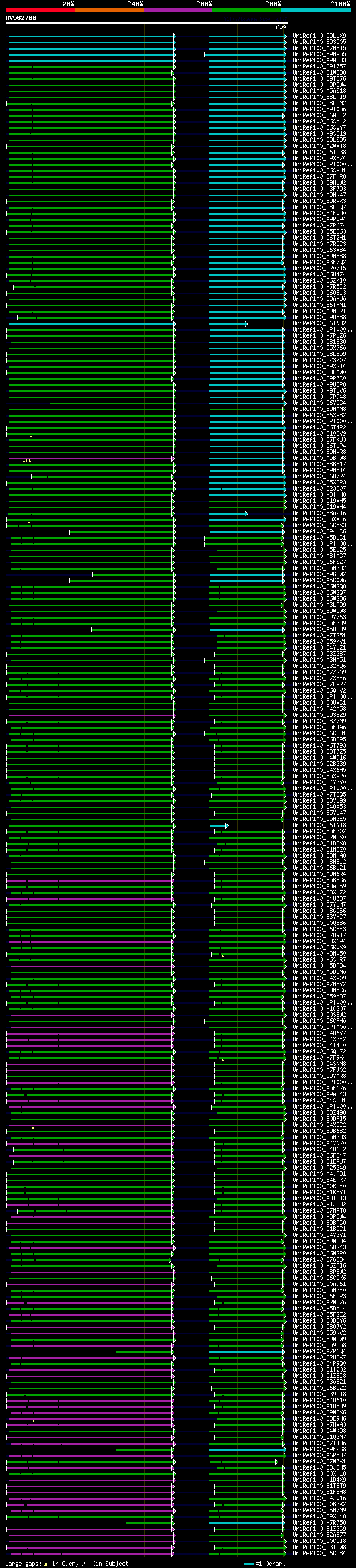Select hit label UniRef100_B4D610
Viewport: 356px width, 1568px height.
[319, 1400]
